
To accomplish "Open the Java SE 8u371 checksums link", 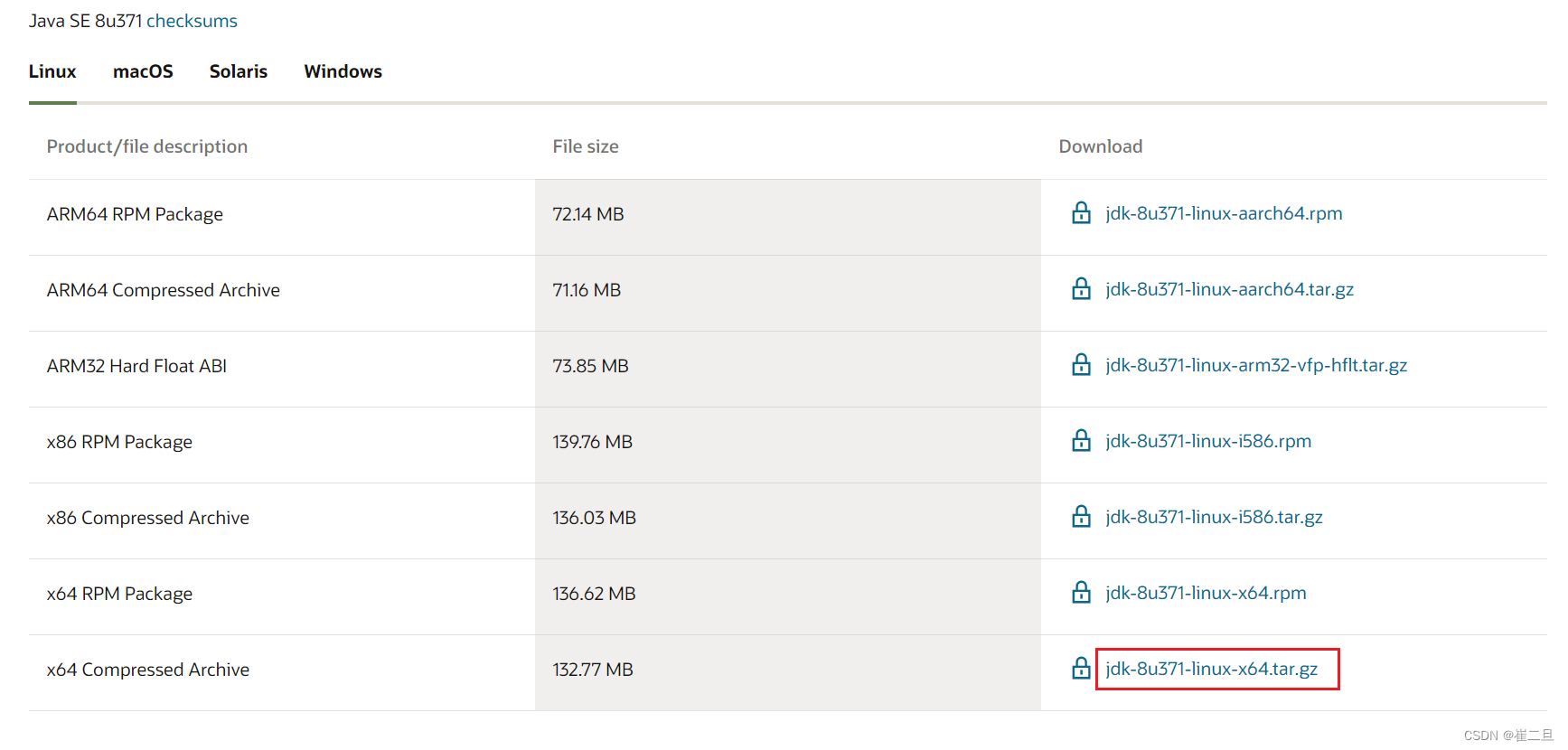I will click(x=192, y=21).
